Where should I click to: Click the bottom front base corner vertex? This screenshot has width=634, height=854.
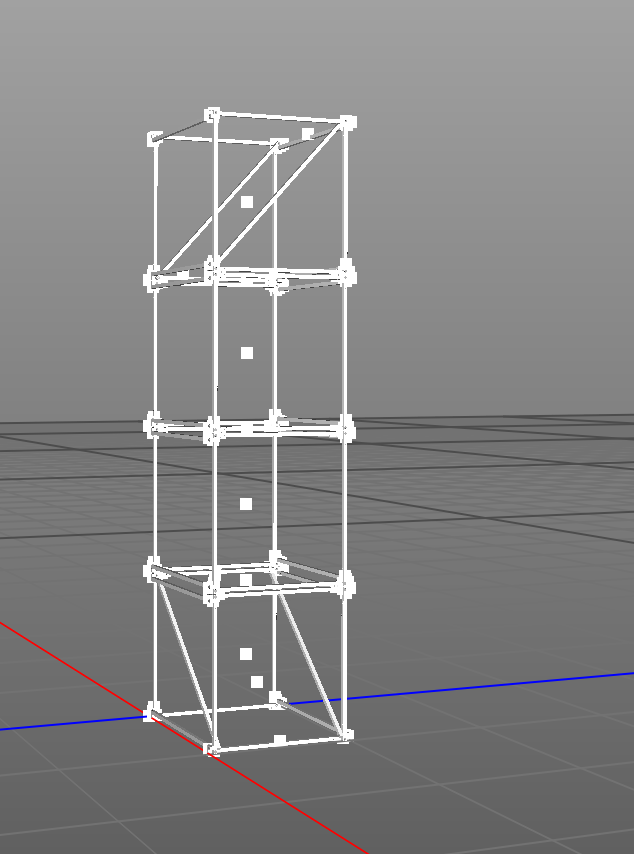(212, 748)
